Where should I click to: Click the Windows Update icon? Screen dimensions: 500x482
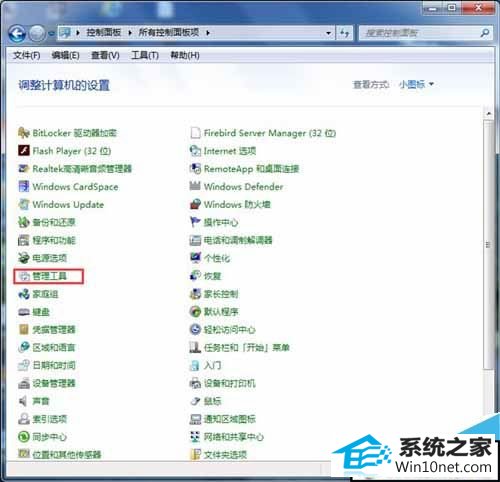click(24, 204)
